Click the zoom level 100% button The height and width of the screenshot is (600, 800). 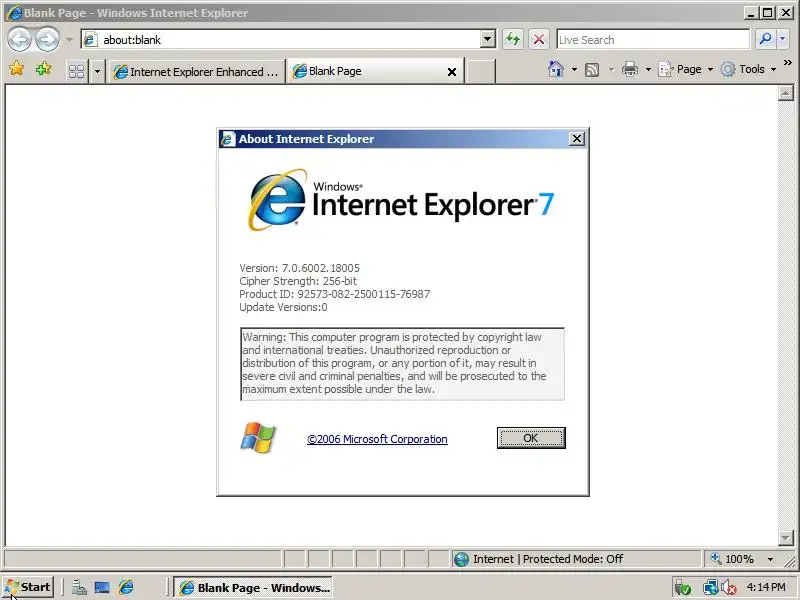[x=733, y=559]
